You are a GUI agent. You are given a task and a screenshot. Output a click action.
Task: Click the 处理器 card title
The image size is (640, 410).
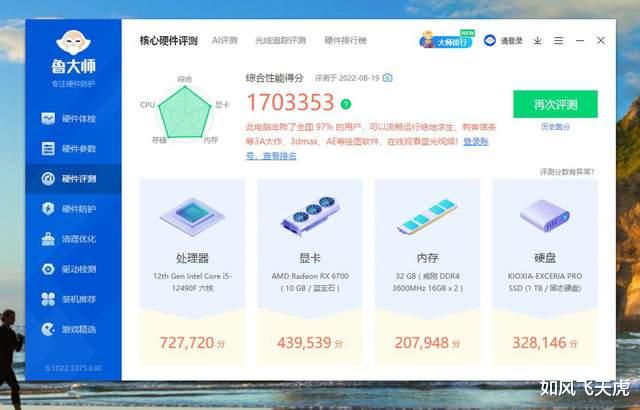[192, 258]
